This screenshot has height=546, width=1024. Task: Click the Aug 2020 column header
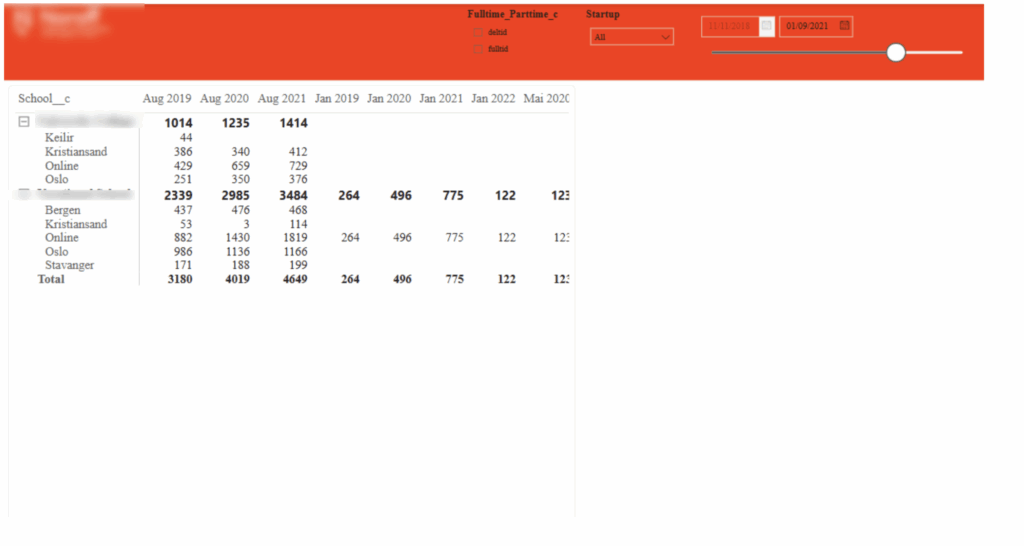224,99
